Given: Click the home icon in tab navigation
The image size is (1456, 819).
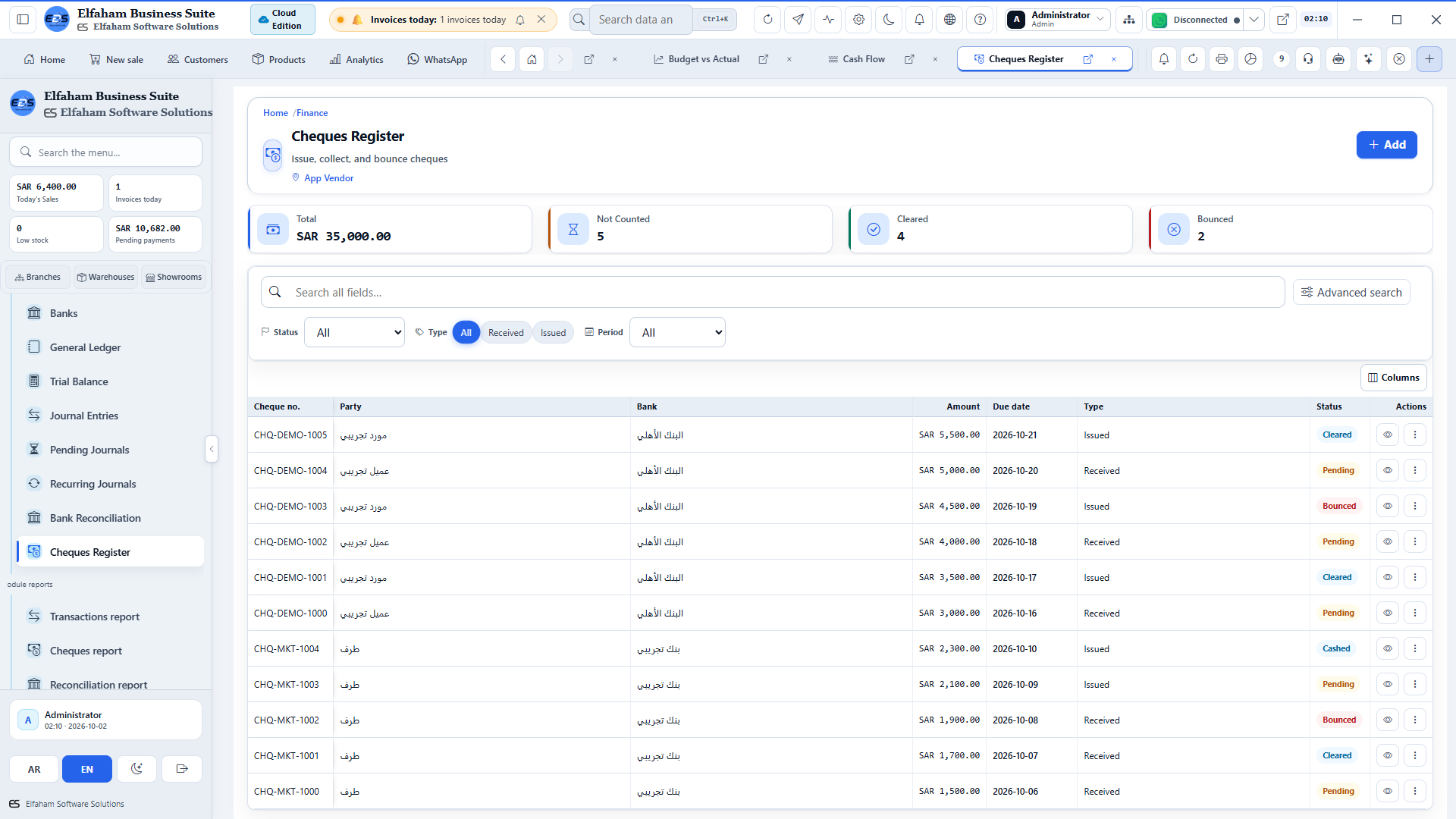Looking at the screenshot, I should (532, 59).
